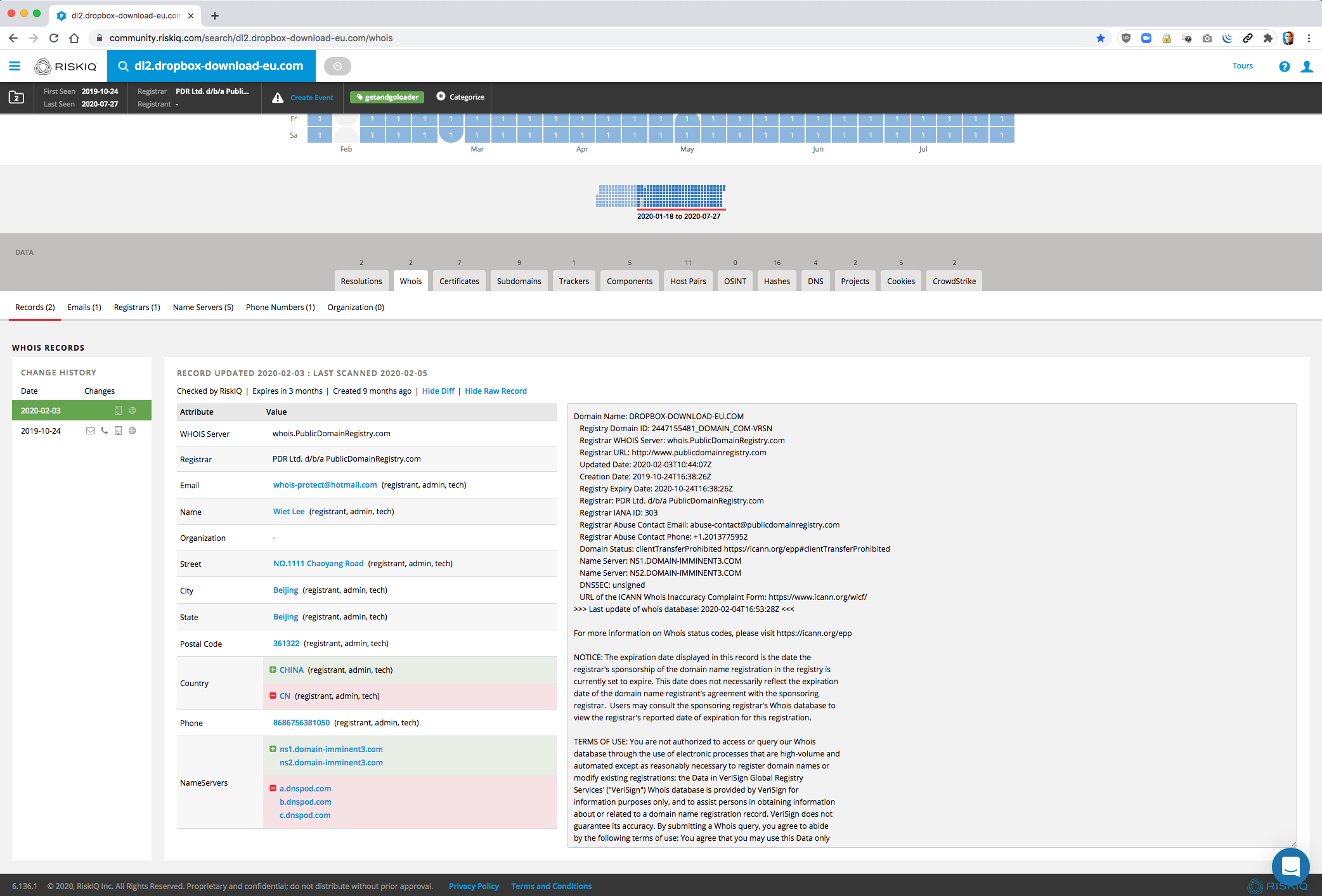Screen dimensions: 1322x896
Task: Go back in browser history
Action: pyautogui.click(x=13, y=38)
